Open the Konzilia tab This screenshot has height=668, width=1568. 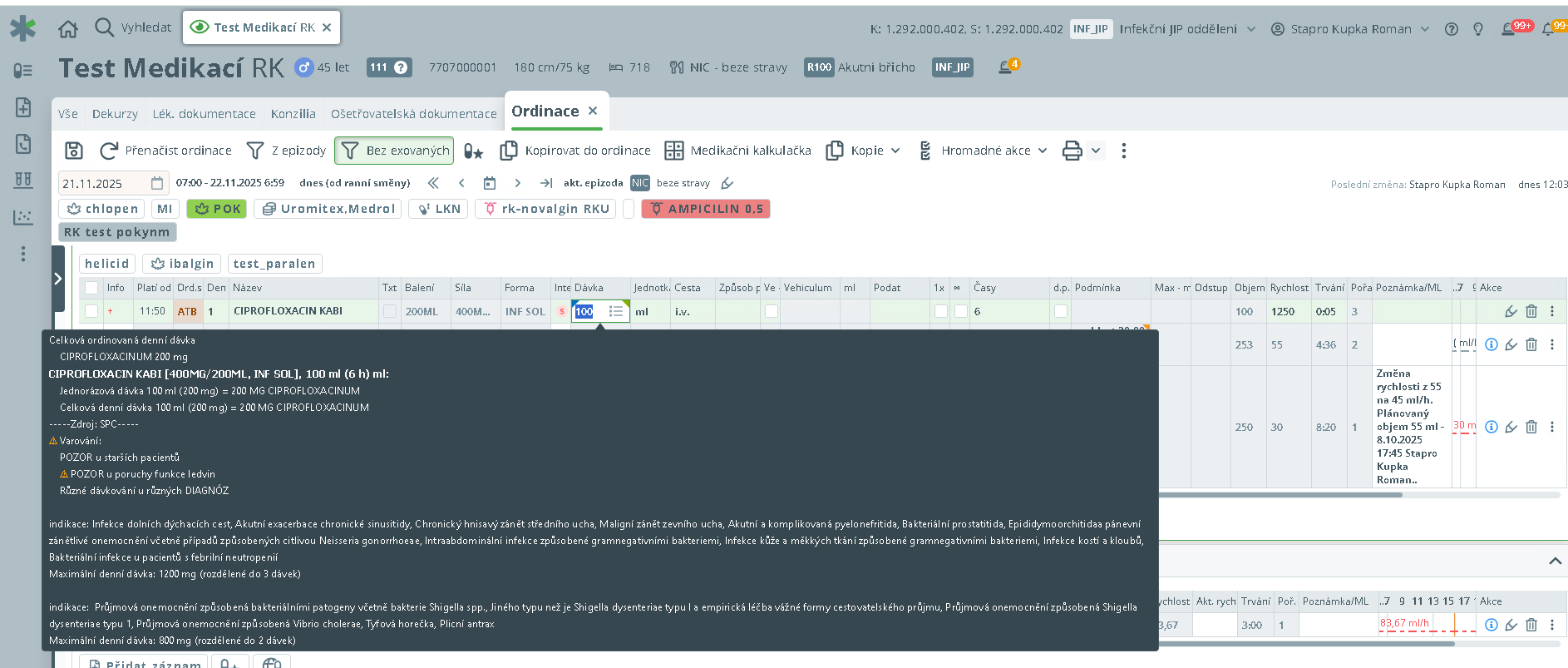293,114
